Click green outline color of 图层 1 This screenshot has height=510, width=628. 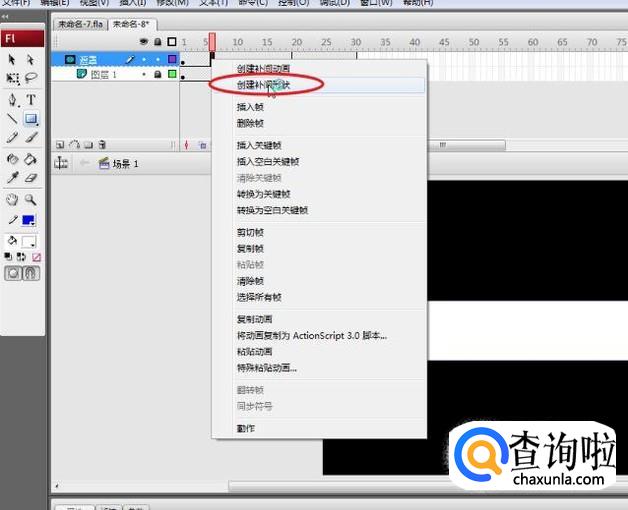[x=172, y=74]
